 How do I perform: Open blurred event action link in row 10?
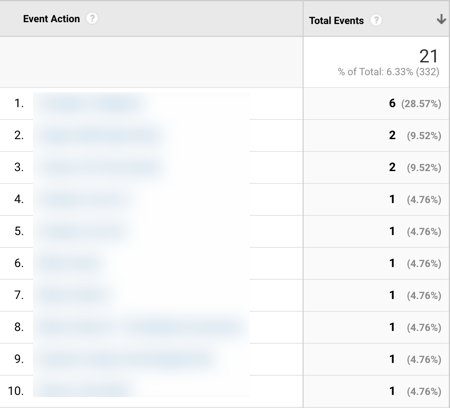pos(83,390)
